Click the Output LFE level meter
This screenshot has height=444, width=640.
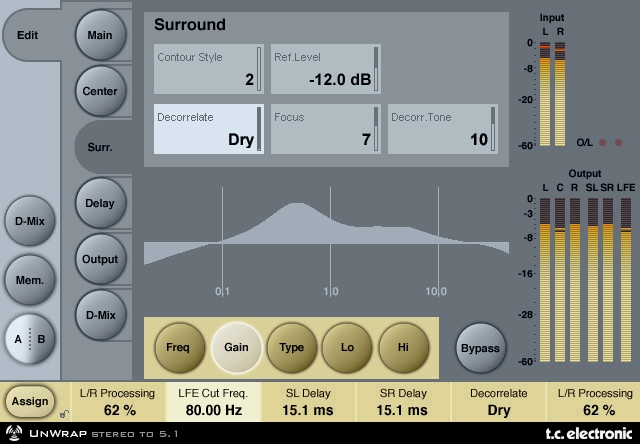(626, 280)
